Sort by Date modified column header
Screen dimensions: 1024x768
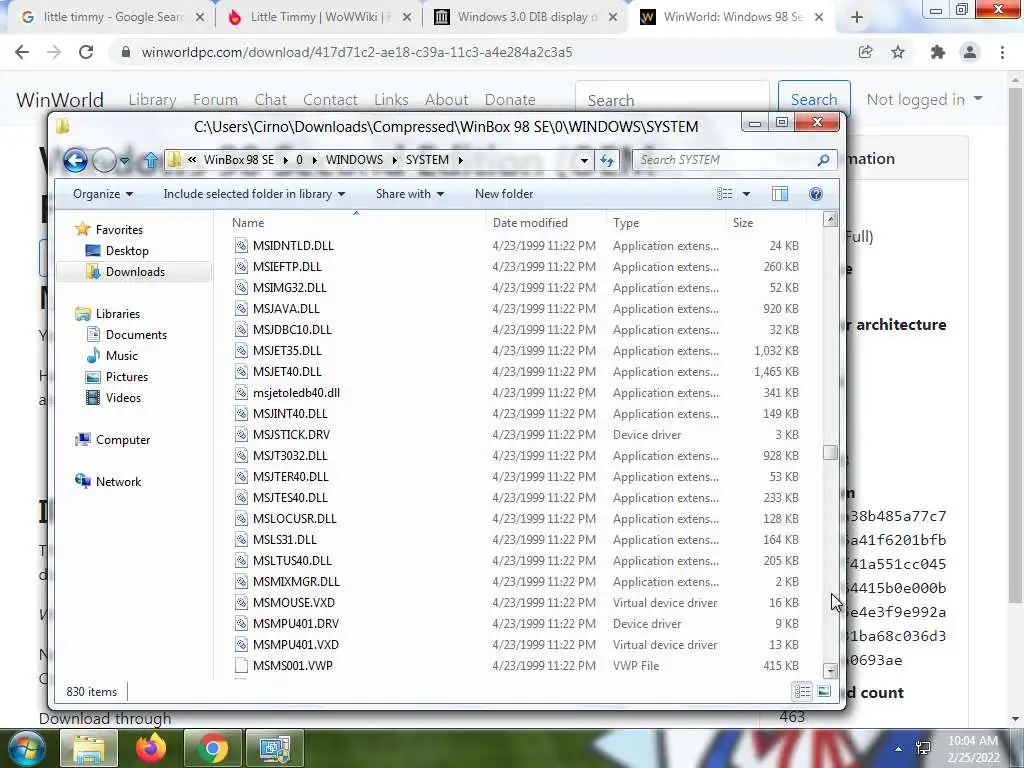tap(546, 223)
